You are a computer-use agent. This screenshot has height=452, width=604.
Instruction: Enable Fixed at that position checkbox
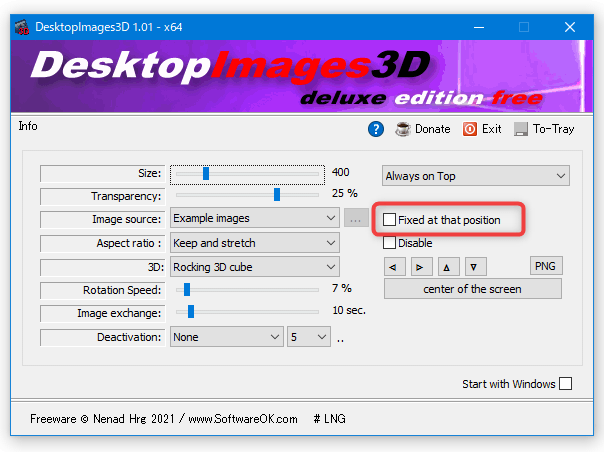[x=389, y=220]
